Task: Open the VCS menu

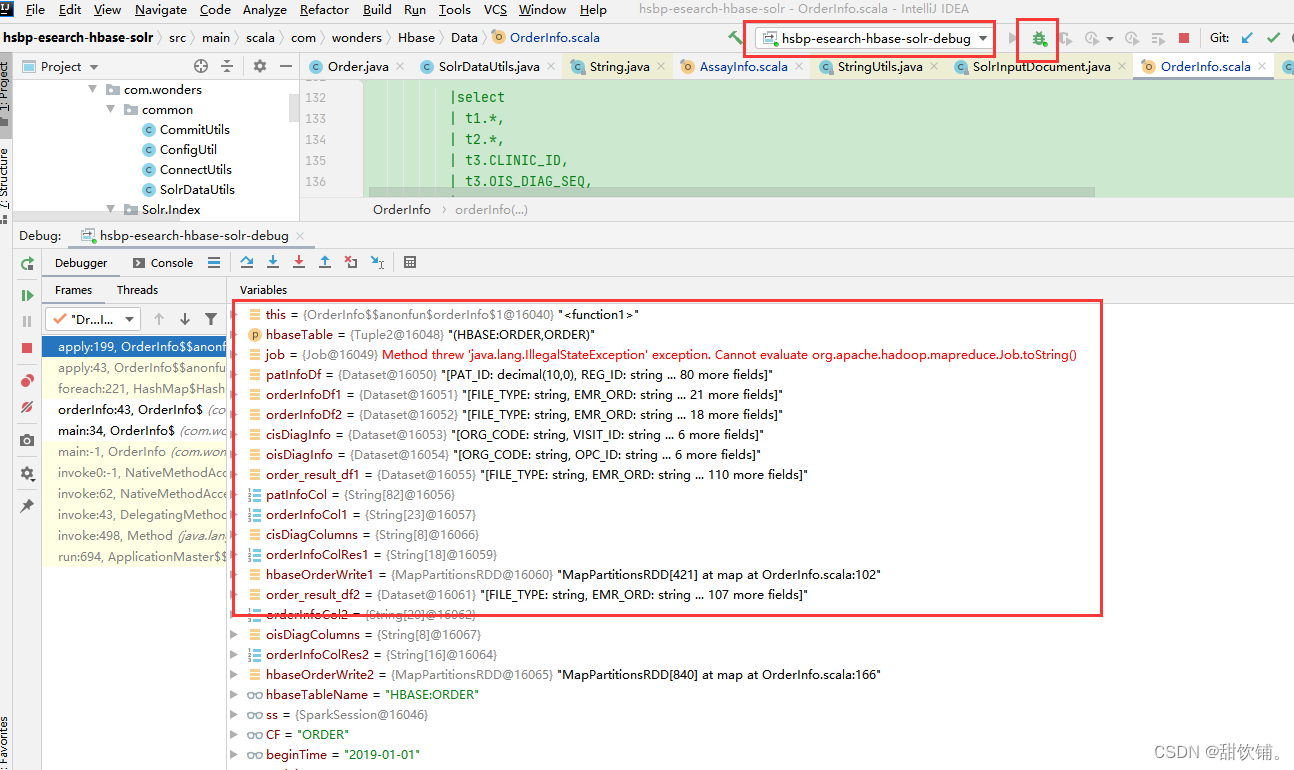Action: click(495, 9)
